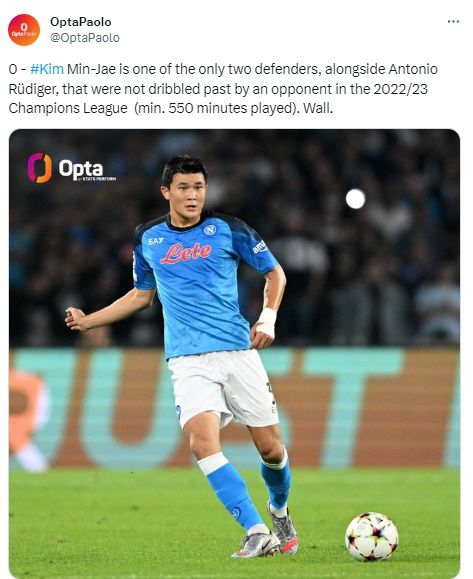Screen dimensions: 473x579
Task: Click the @OptaPaolo handle
Action: [85, 38]
